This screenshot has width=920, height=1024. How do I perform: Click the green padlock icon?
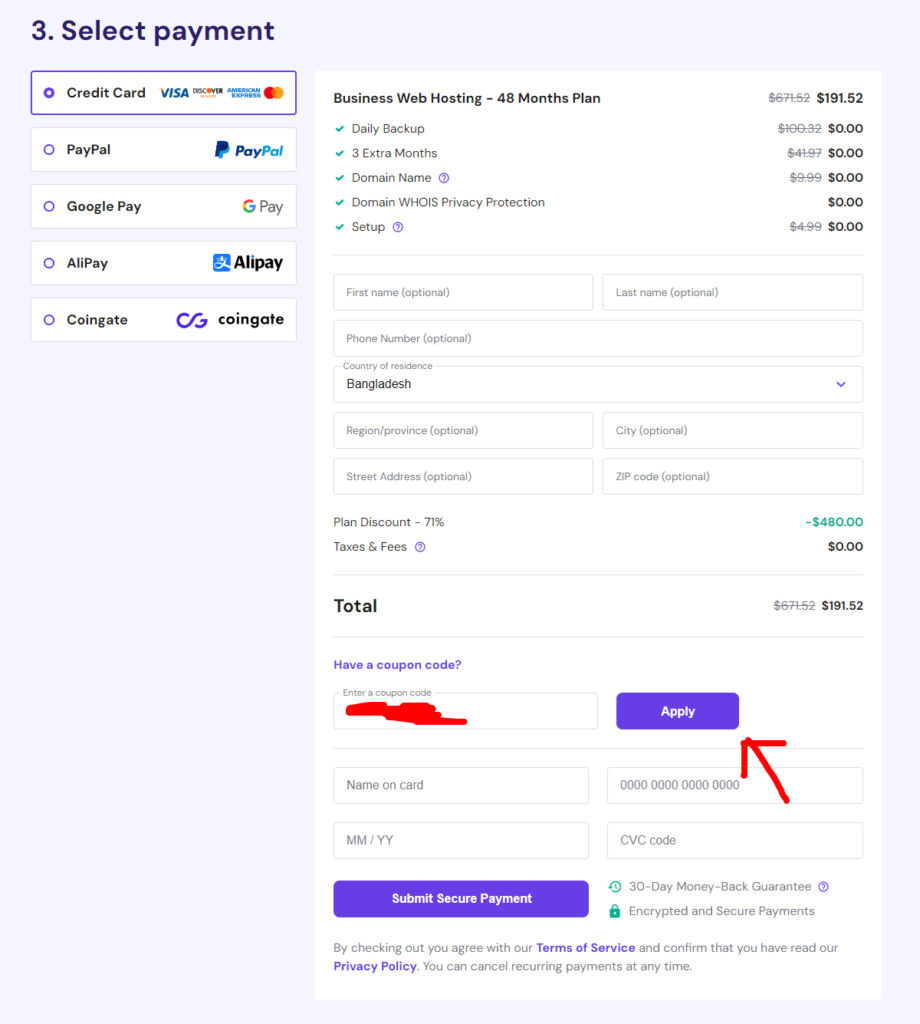[614, 911]
